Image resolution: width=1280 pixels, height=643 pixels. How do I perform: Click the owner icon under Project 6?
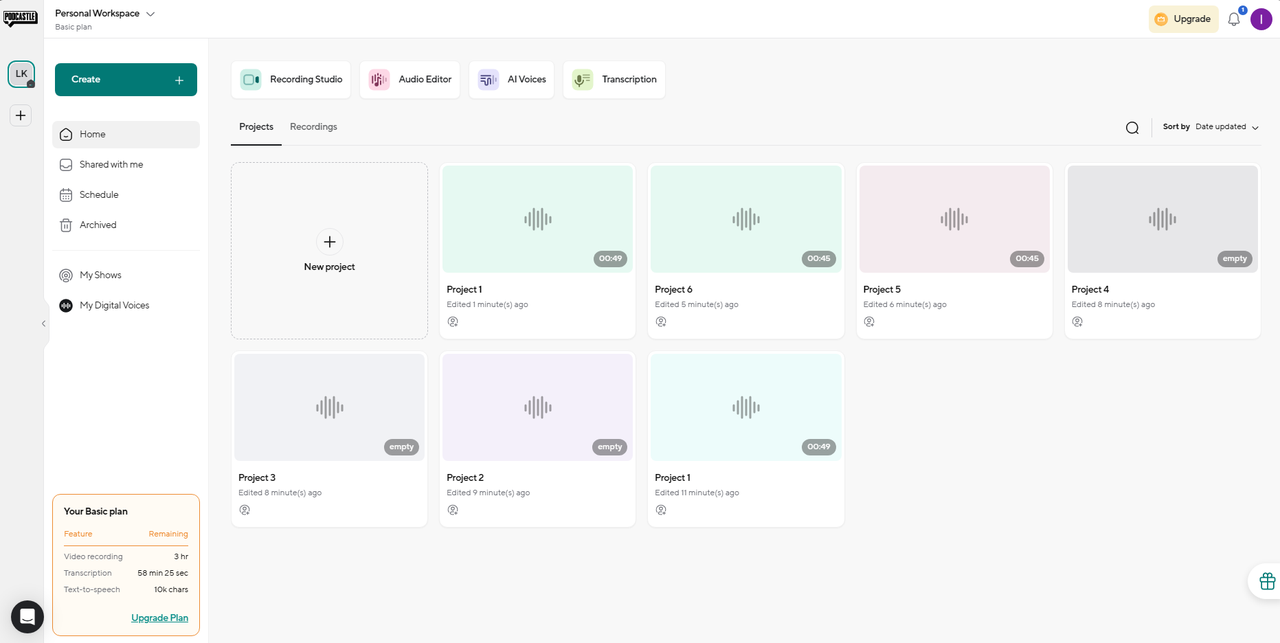[x=661, y=322]
